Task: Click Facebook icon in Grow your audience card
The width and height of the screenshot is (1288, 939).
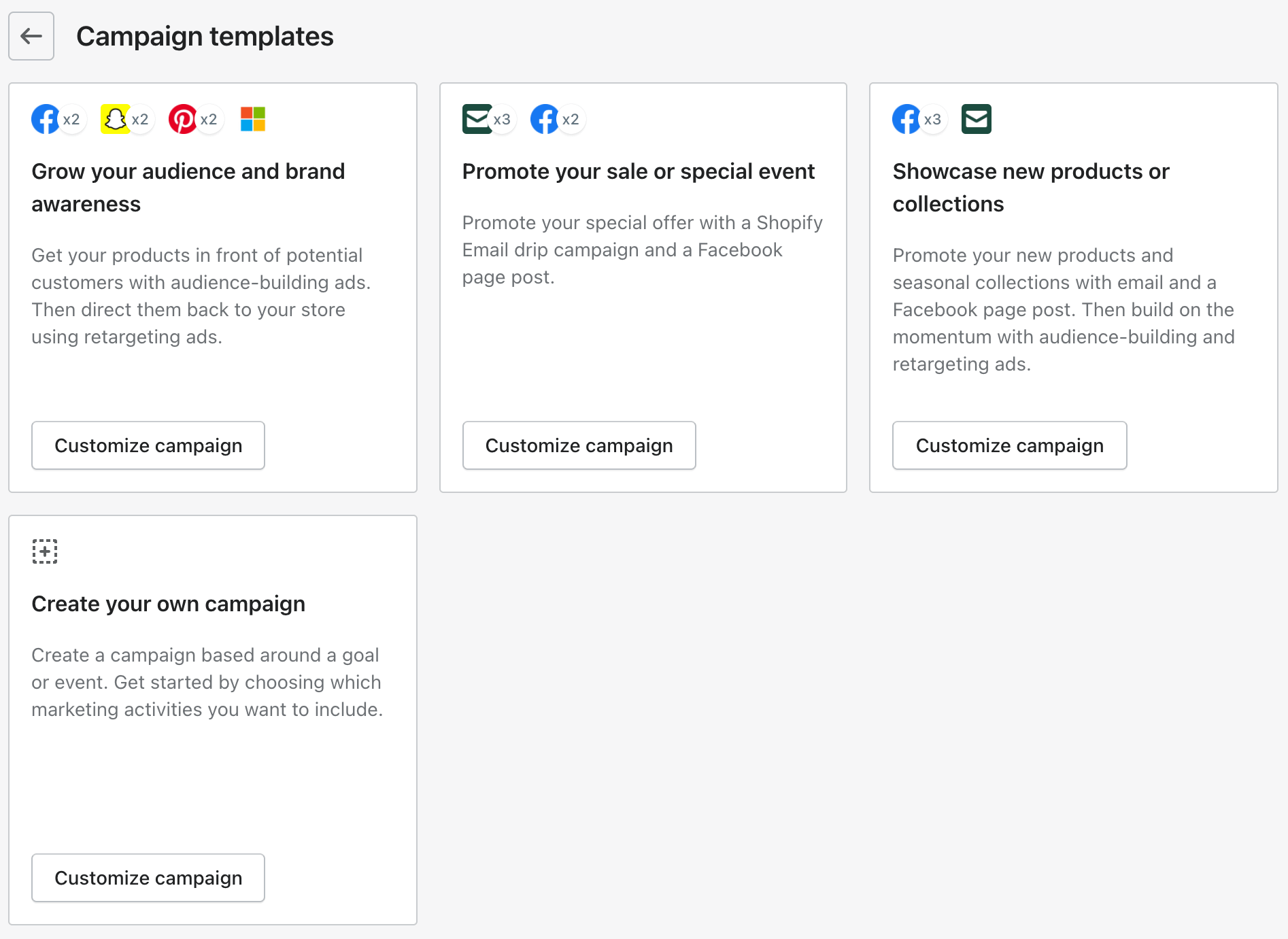Action: (x=46, y=120)
